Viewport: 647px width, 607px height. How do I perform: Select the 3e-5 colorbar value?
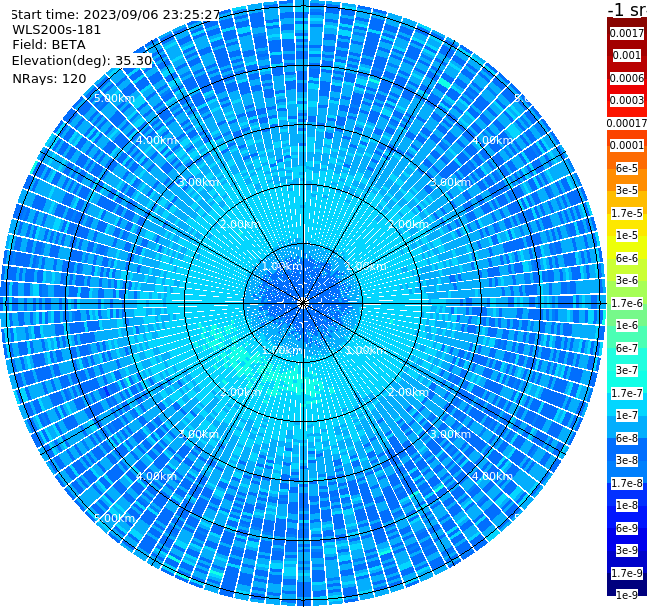[627, 190]
